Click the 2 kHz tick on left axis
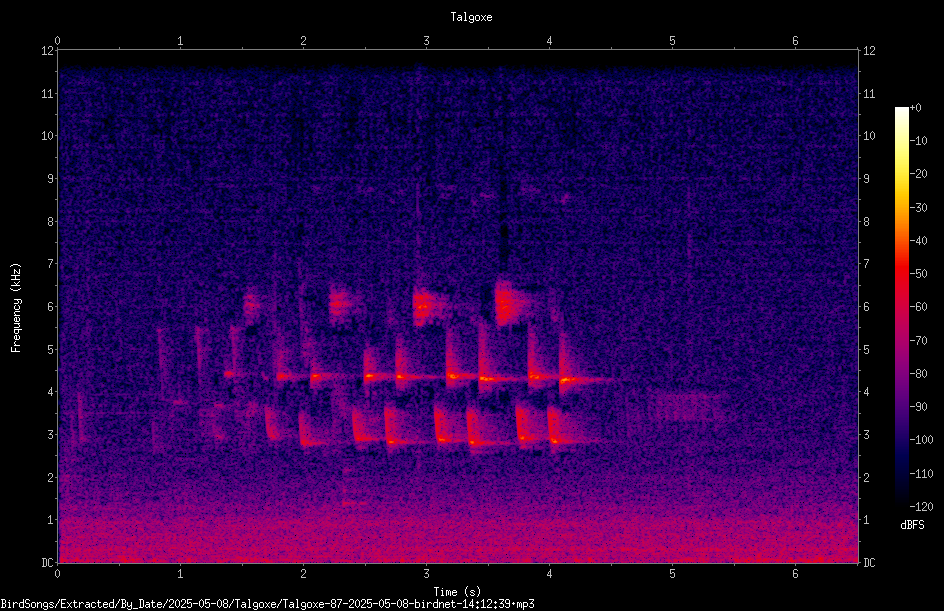This screenshot has width=944, height=611. (51, 477)
